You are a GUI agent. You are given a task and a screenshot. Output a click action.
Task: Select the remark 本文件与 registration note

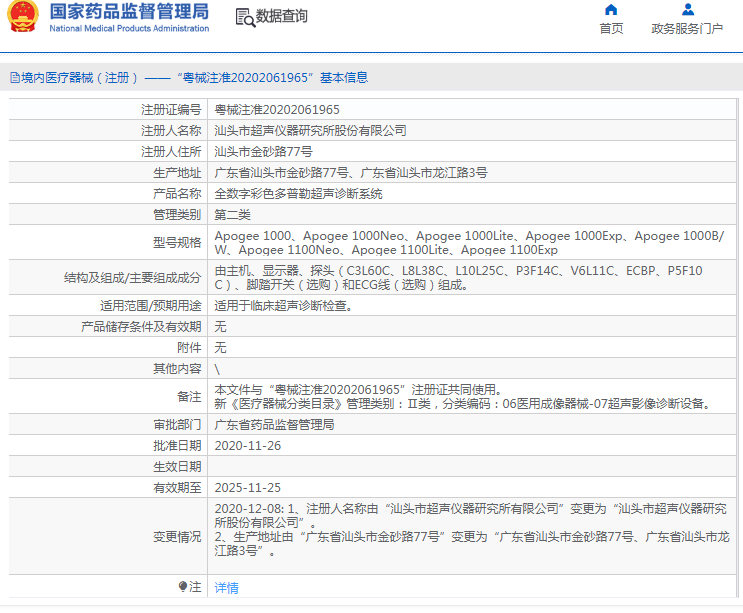(x=463, y=397)
